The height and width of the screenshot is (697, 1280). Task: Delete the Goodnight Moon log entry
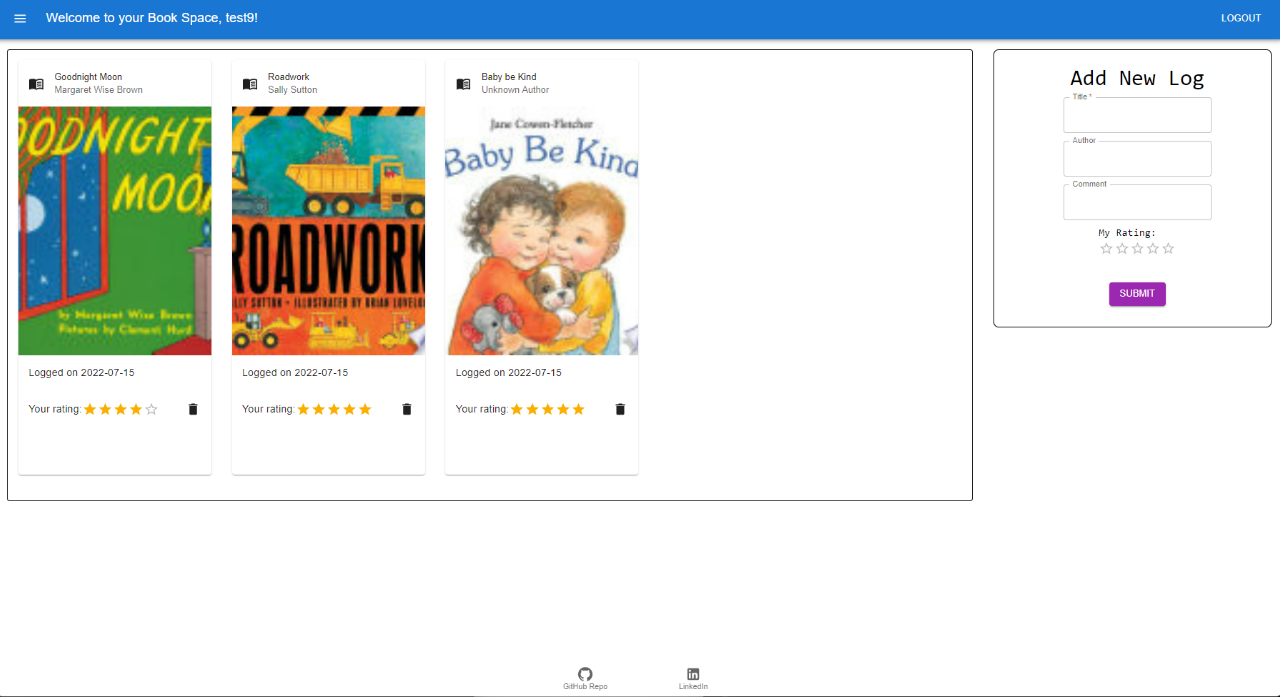point(192,408)
